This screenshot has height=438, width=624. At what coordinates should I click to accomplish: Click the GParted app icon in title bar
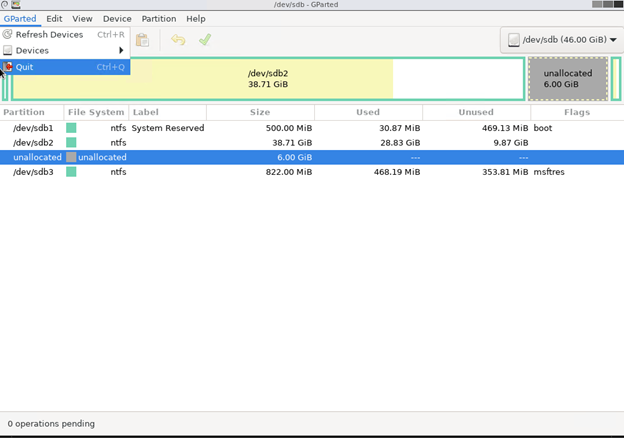tap(16, 4)
